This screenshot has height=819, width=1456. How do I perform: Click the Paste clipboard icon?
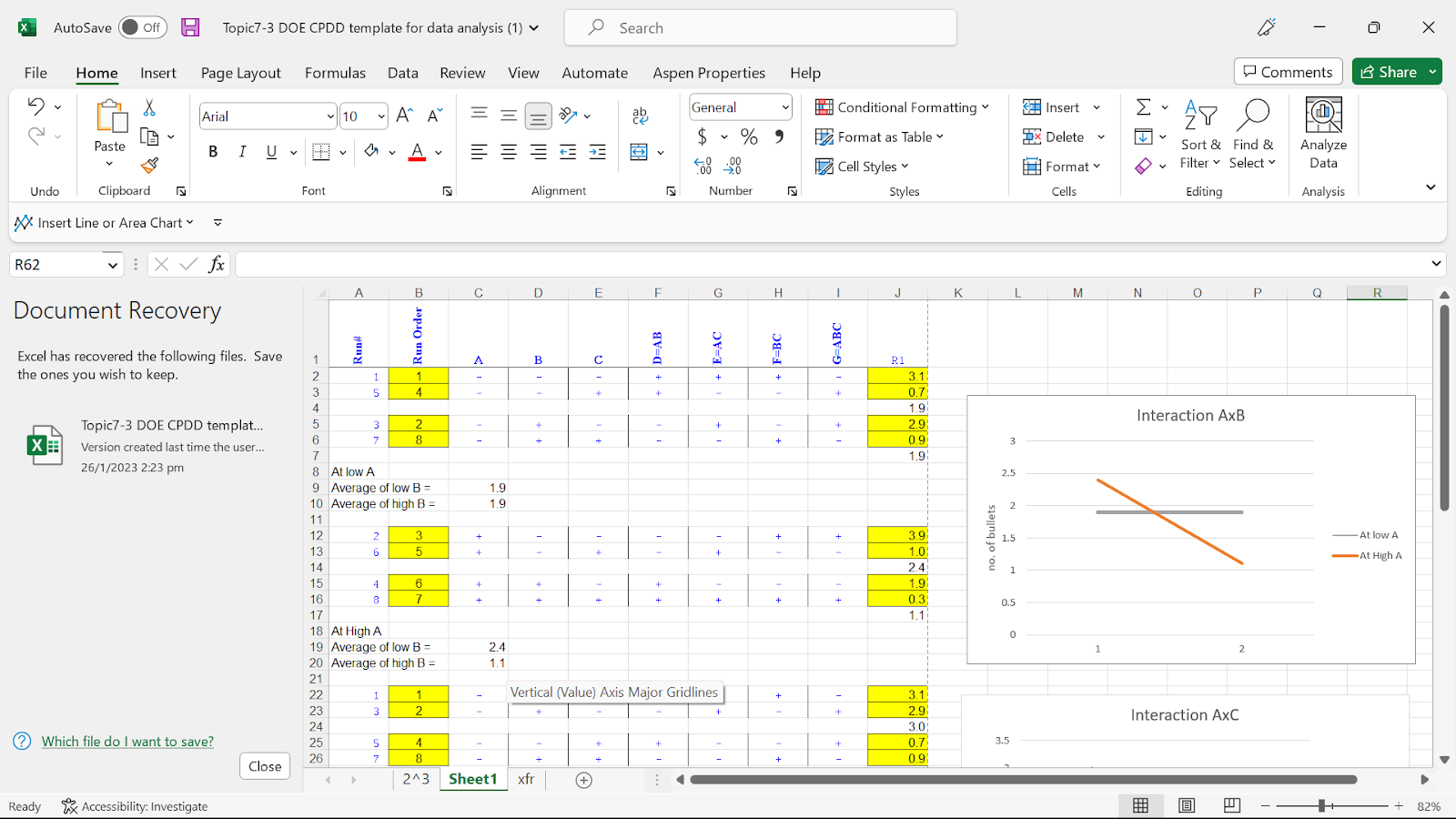[x=111, y=116]
